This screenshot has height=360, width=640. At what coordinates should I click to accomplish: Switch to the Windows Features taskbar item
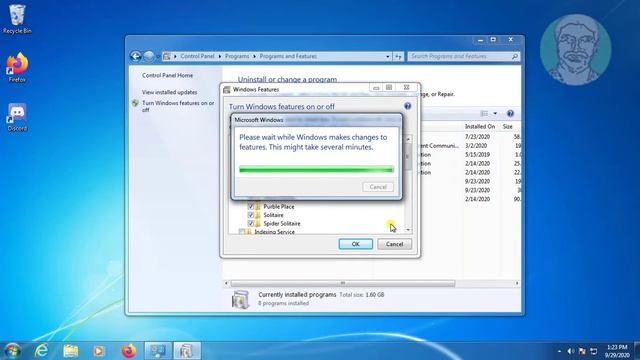[x=187, y=351]
